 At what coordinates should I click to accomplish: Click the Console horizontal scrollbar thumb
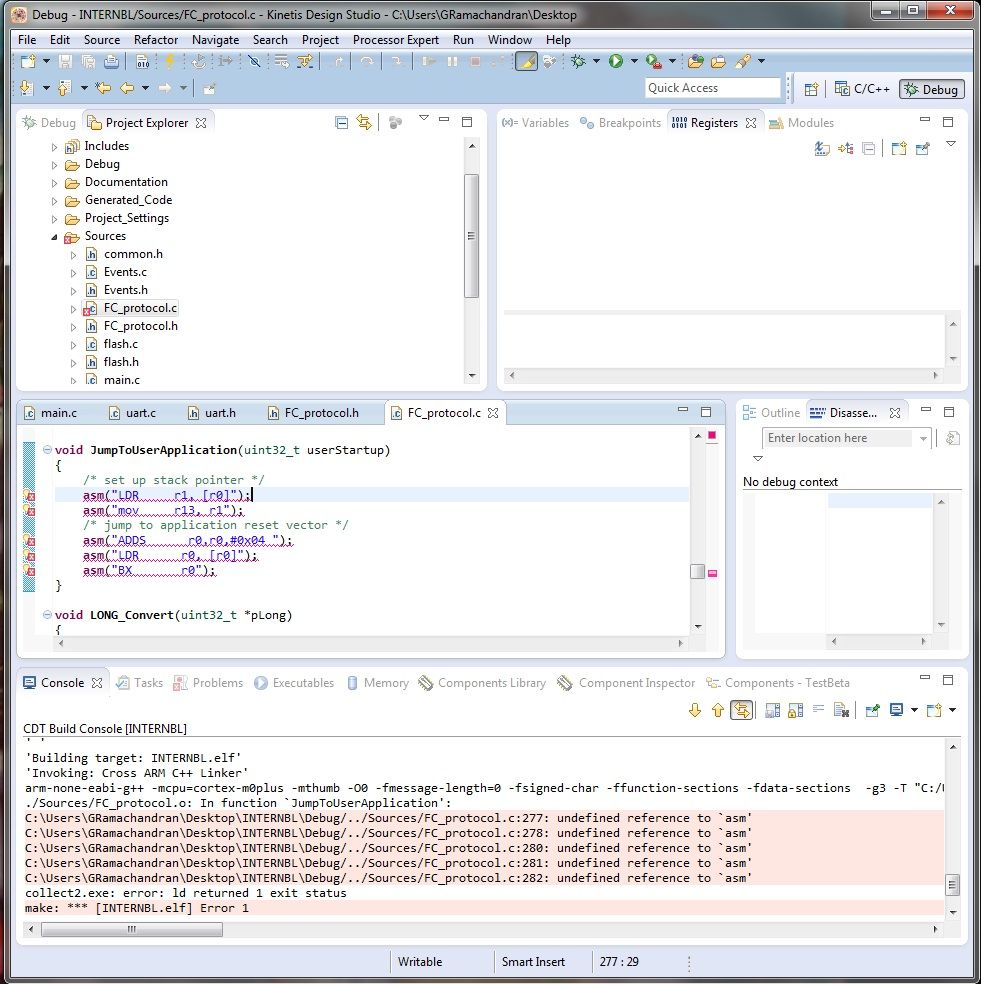coord(132,929)
